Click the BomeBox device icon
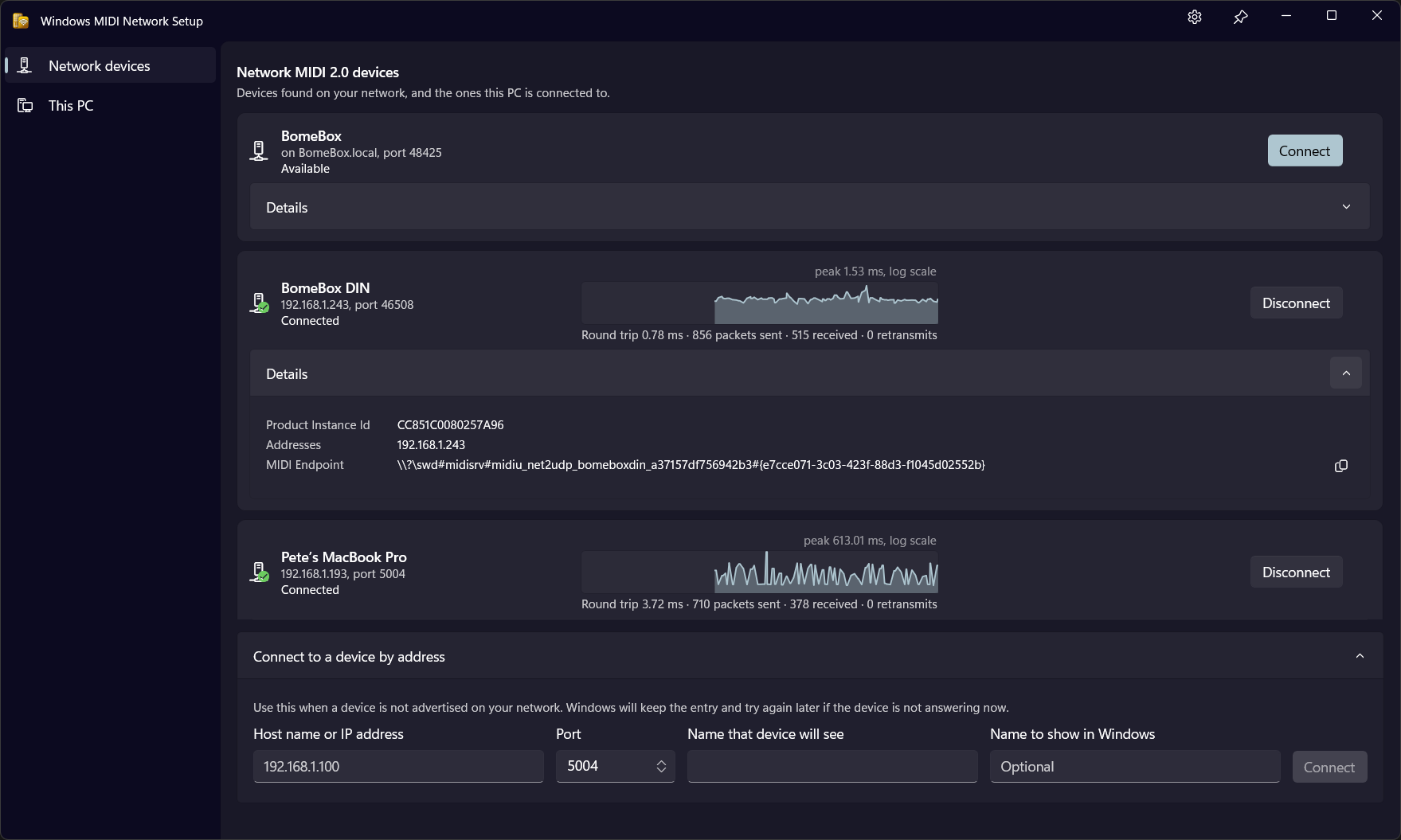This screenshot has width=1401, height=840. pos(258,151)
